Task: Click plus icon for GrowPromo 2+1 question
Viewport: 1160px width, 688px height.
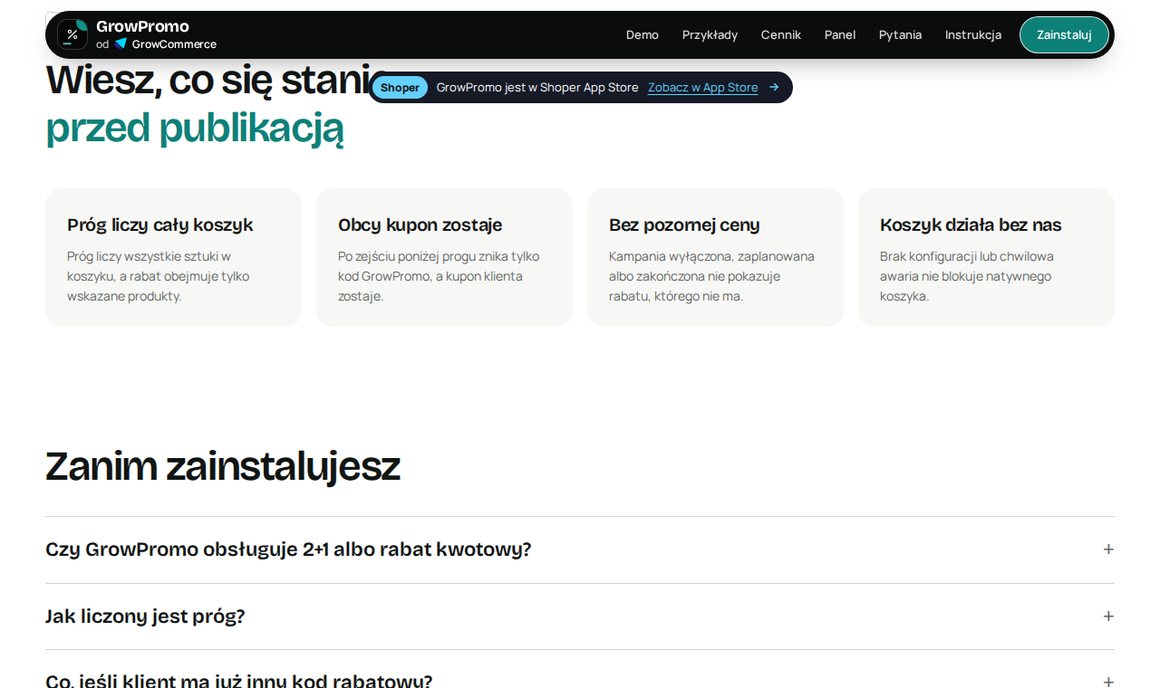Action: coord(1108,550)
